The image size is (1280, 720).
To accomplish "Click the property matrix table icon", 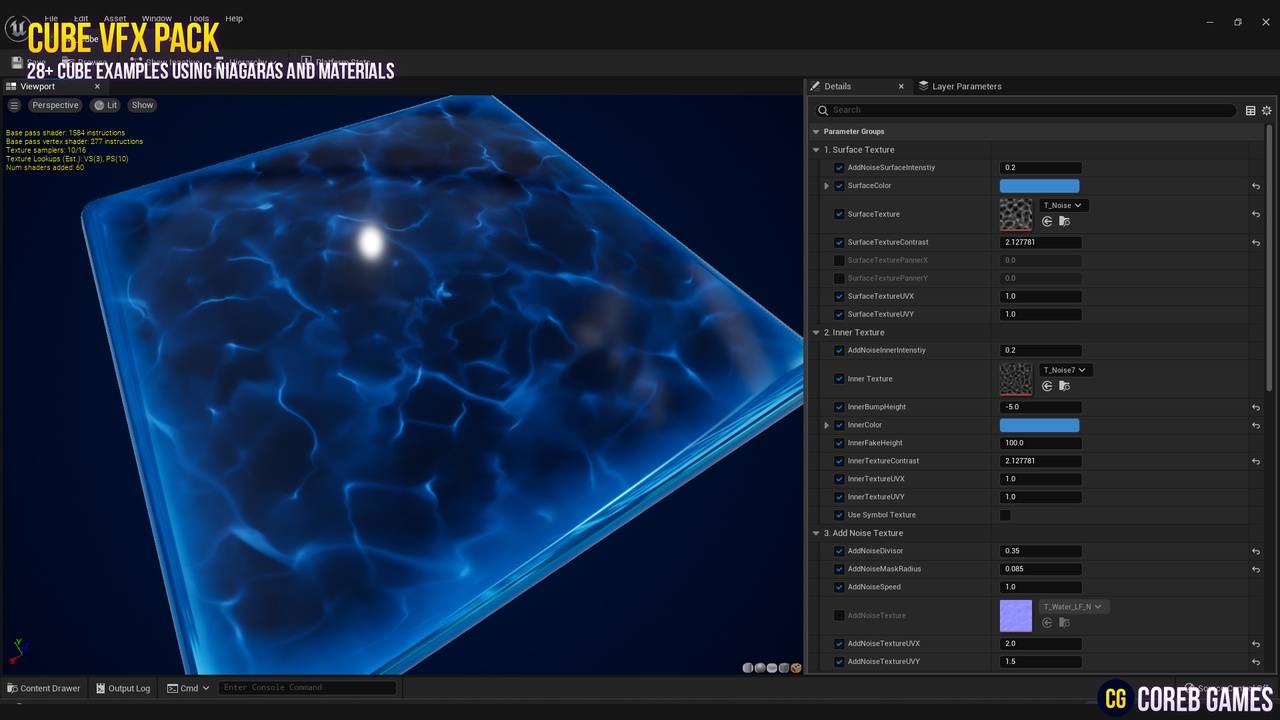I will click(1250, 110).
